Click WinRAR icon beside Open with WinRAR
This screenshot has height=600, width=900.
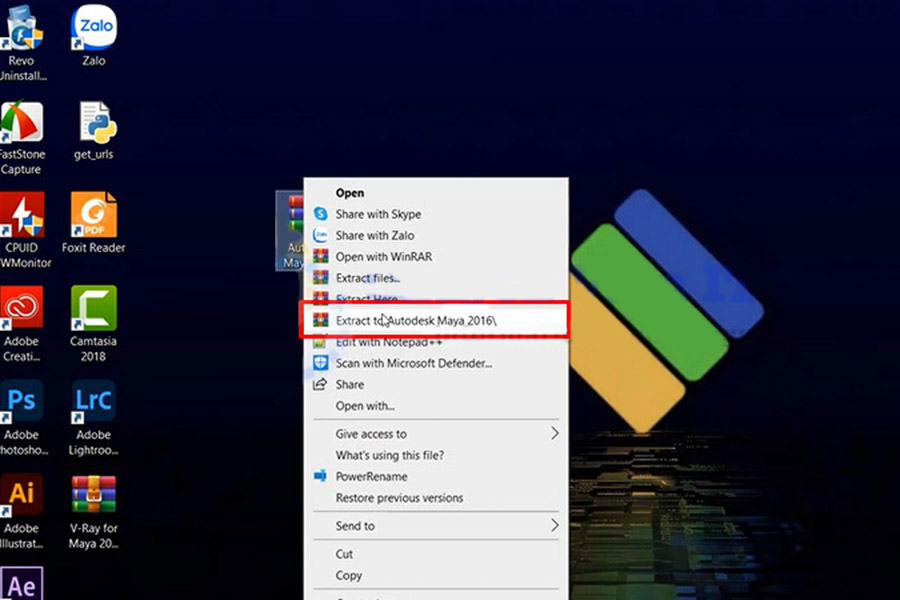[x=320, y=257]
